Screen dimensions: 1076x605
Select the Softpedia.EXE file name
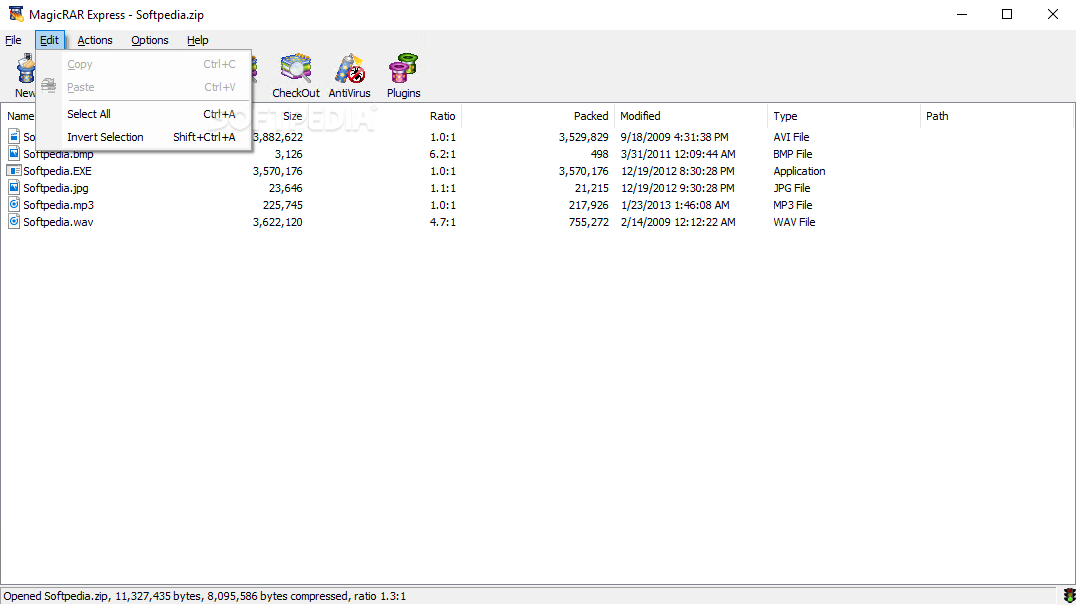pos(57,171)
